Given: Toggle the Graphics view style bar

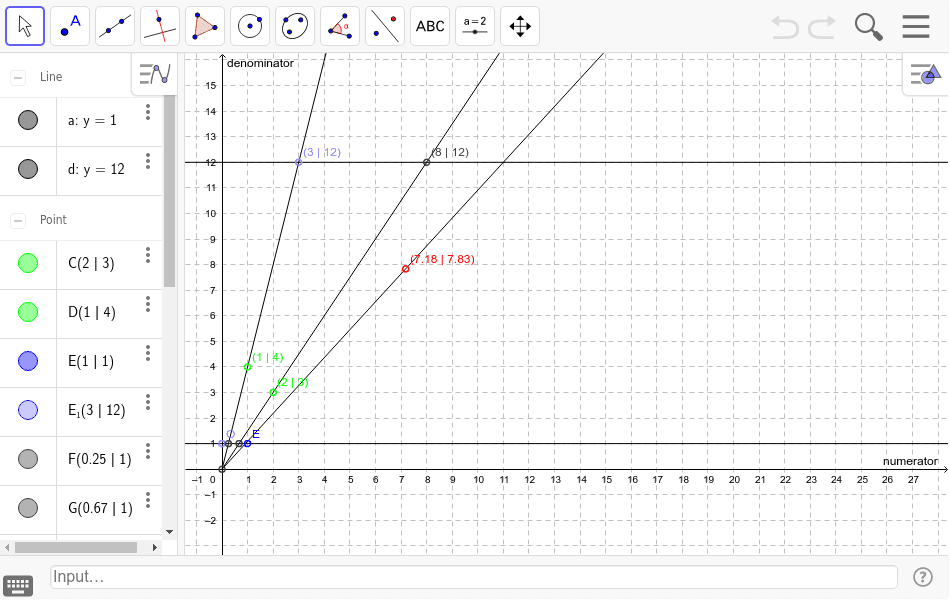Looking at the screenshot, I should tap(926, 74).
